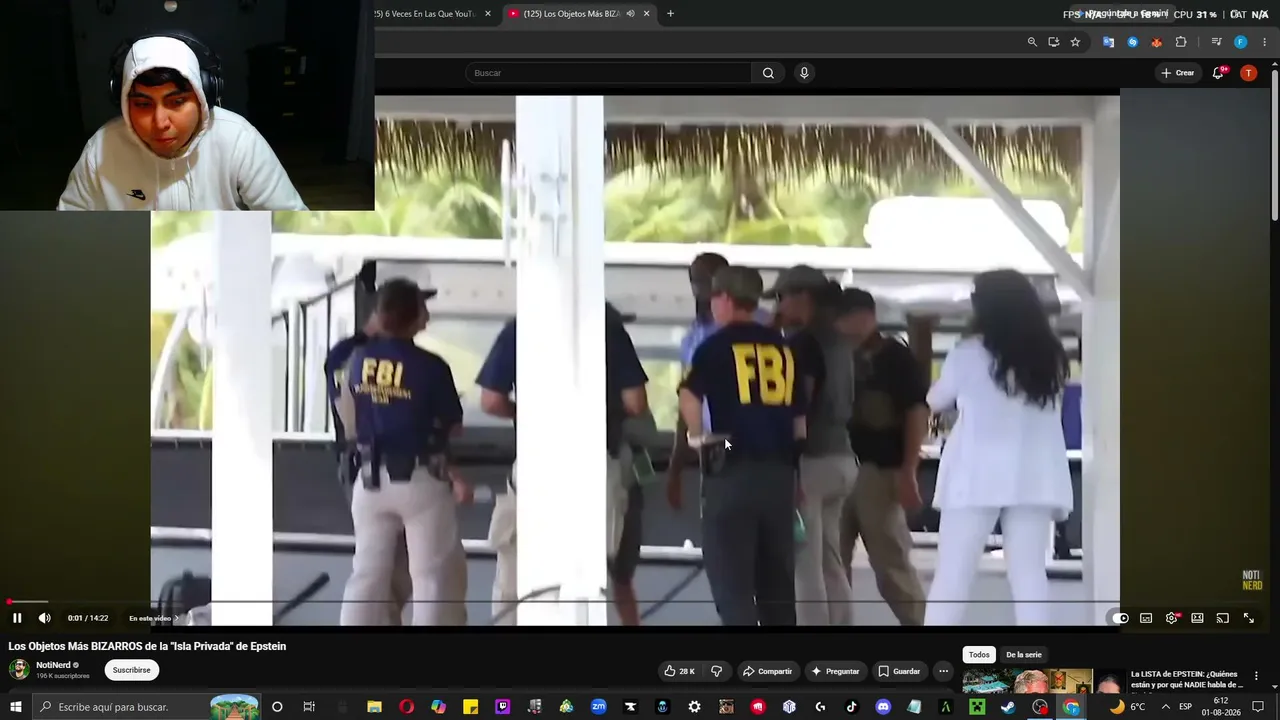Image resolution: width=1280 pixels, height=720 pixels.
Task: Open the Shazam extension icon
Action: click(x=1132, y=42)
